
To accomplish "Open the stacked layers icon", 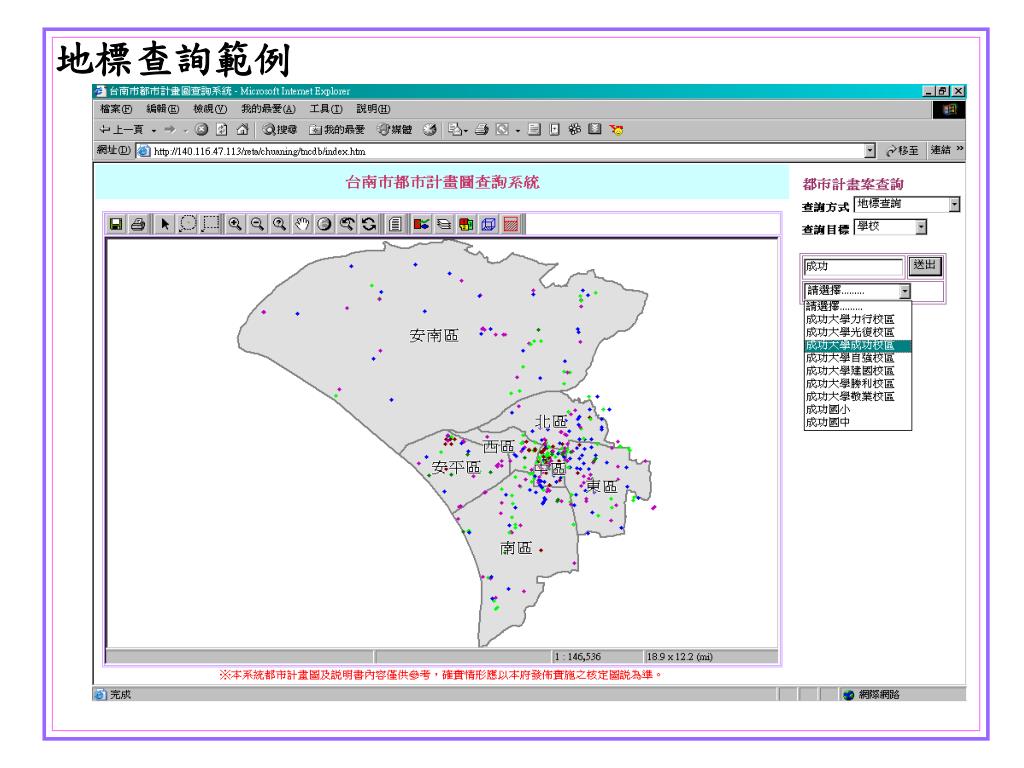I will (x=444, y=225).
